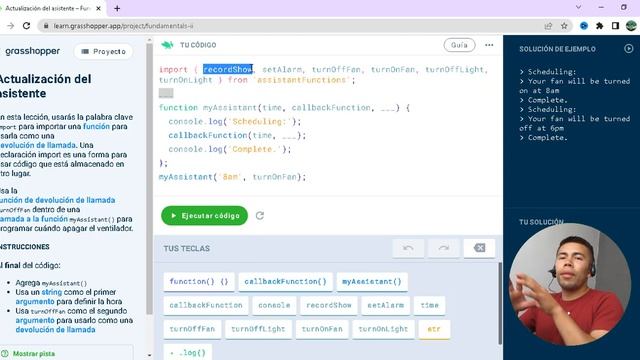The image size is (640, 360).
Task: Open the Chrome profile avatar
Action: (x=631, y=26)
